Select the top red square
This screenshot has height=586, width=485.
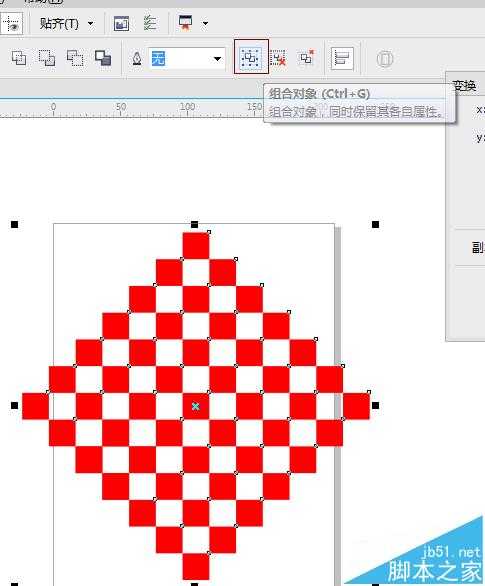point(196,246)
